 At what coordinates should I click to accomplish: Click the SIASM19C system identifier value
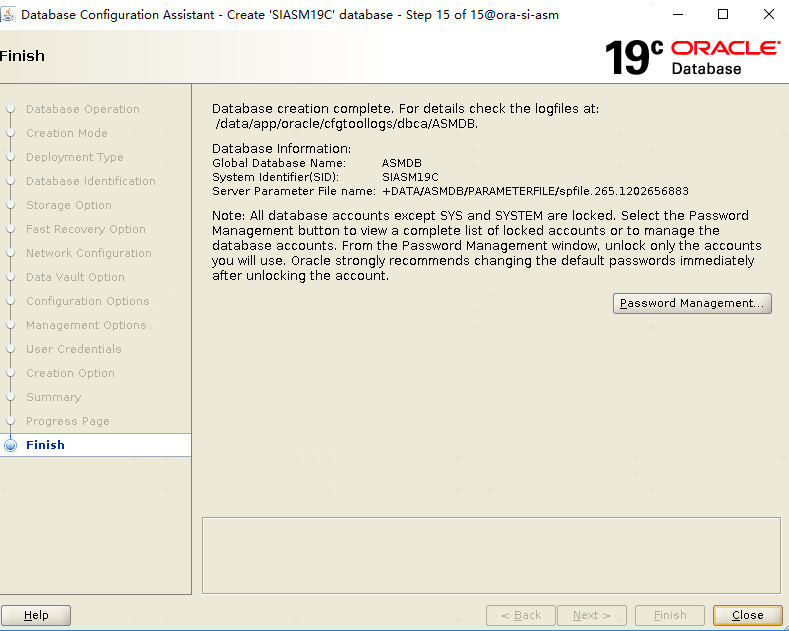410,177
